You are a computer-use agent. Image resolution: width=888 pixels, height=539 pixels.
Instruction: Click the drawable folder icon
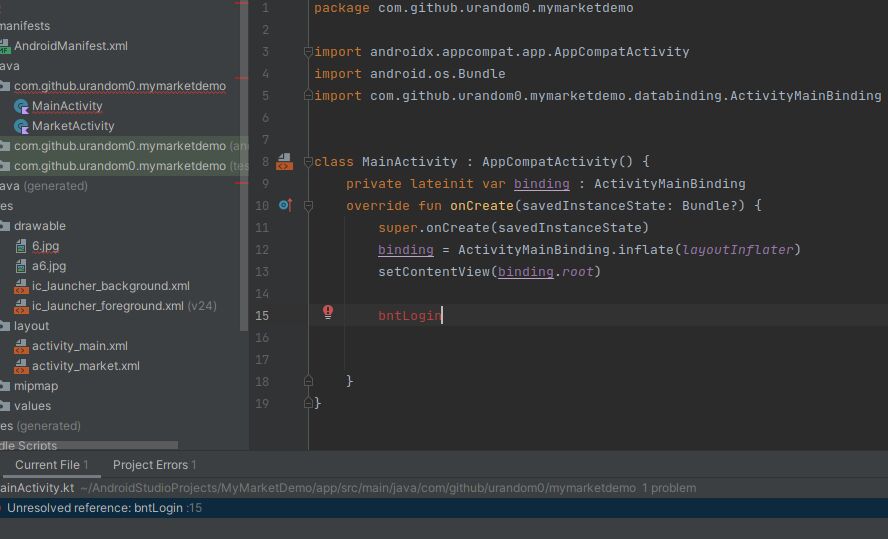pos(5,226)
